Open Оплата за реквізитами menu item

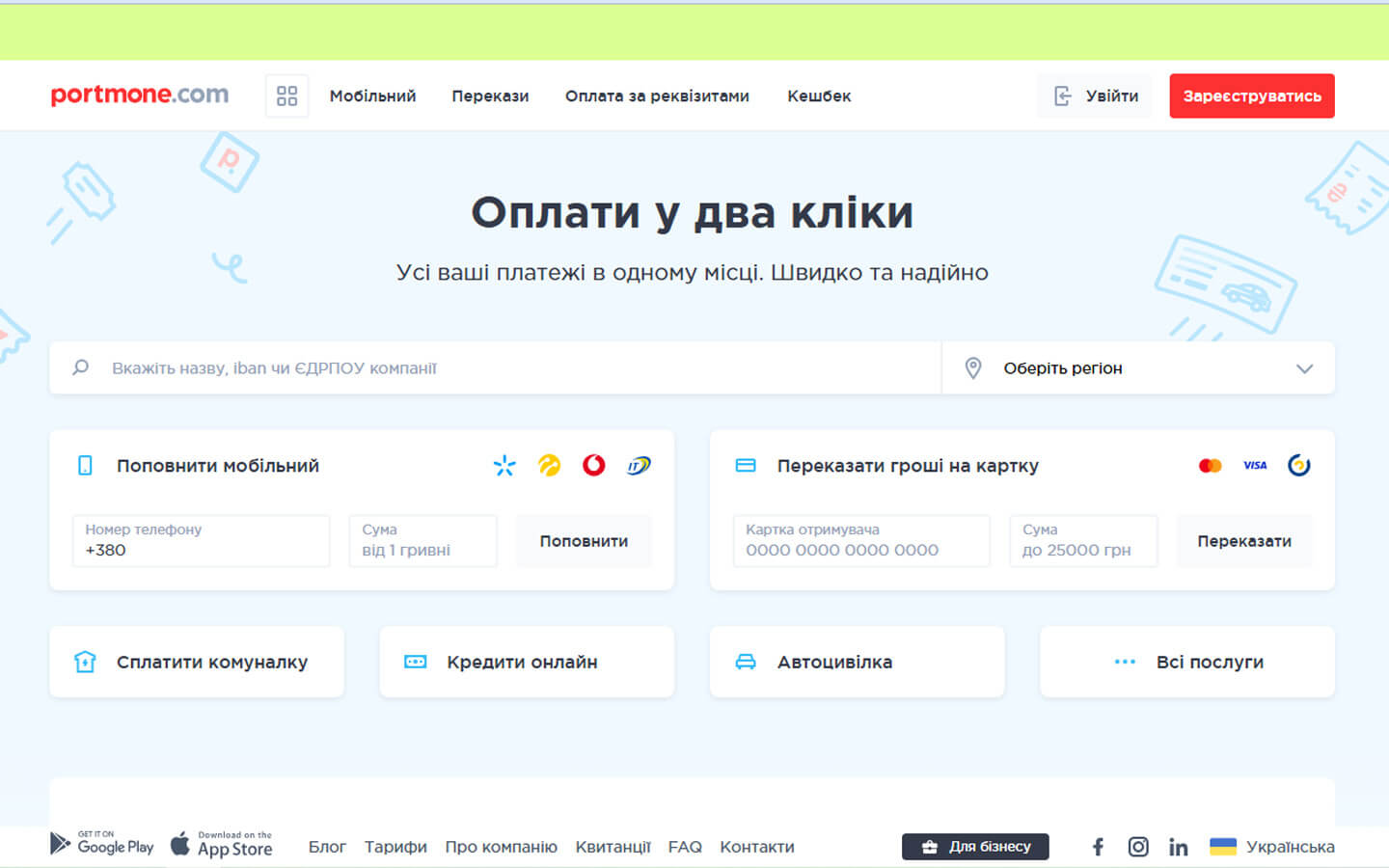pos(657,95)
